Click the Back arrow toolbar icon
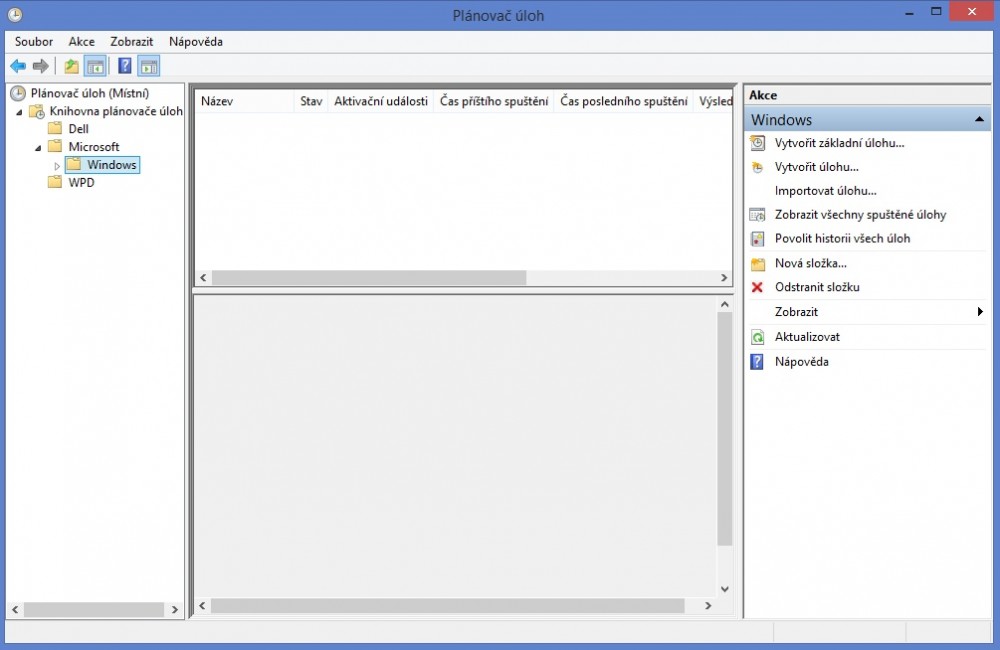Screen dimensions: 1000x650 pos(18,67)
